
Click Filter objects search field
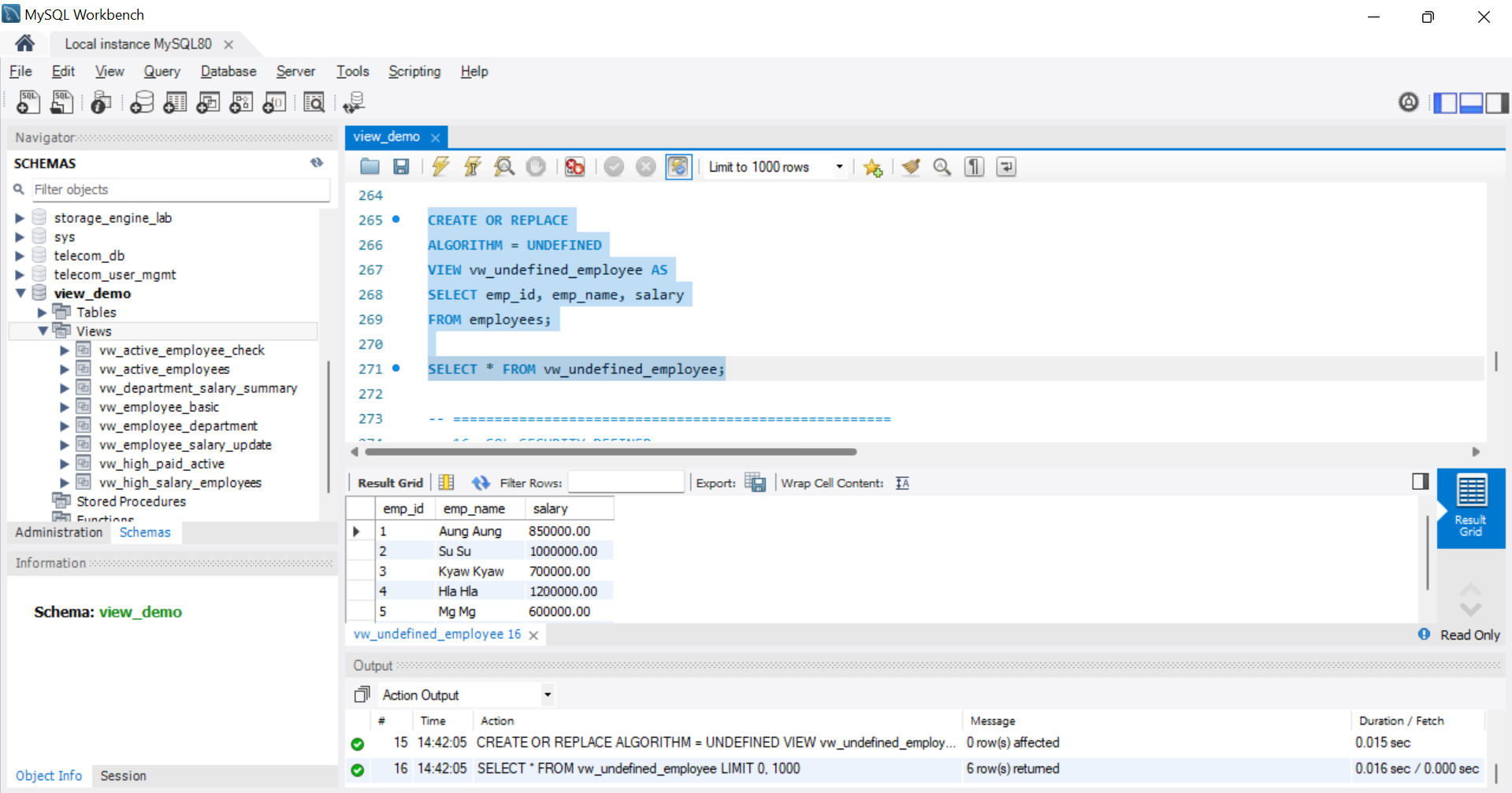pyautogui.click(x=180, y=190)
